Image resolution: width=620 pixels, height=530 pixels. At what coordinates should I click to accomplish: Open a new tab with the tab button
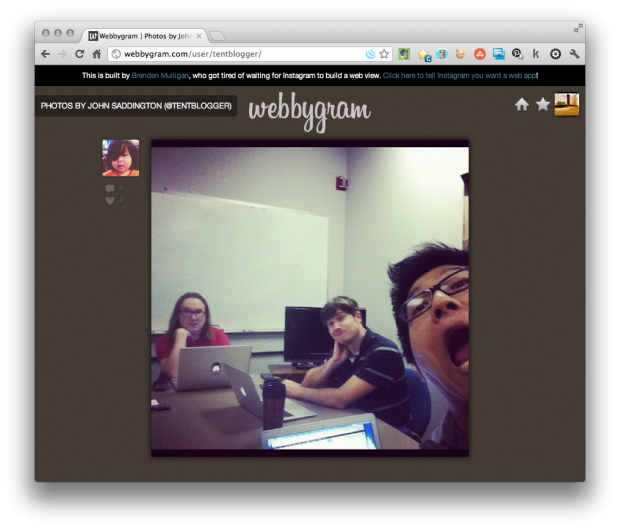tap(217, 36)
